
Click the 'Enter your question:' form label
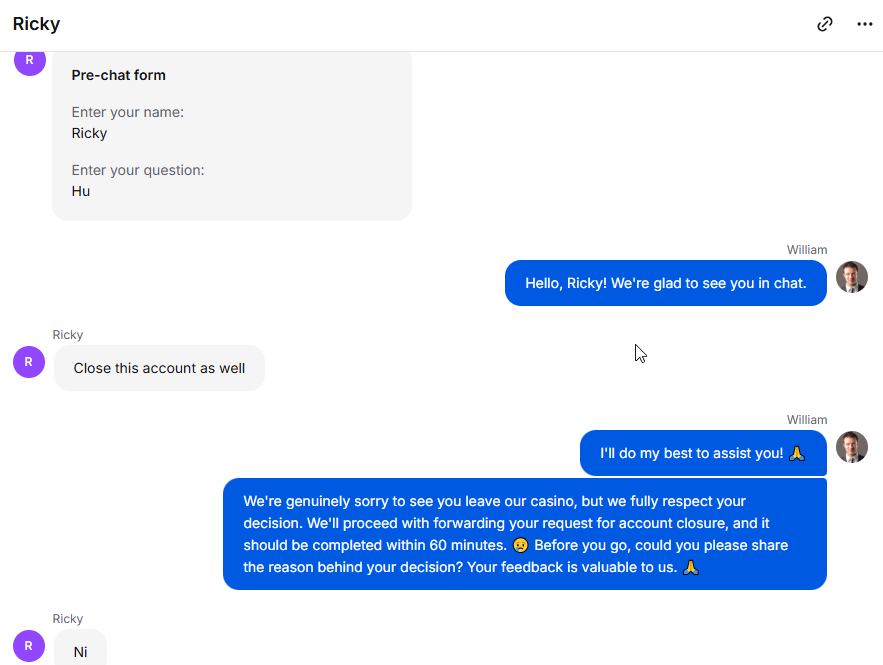(x=138, y=171)
